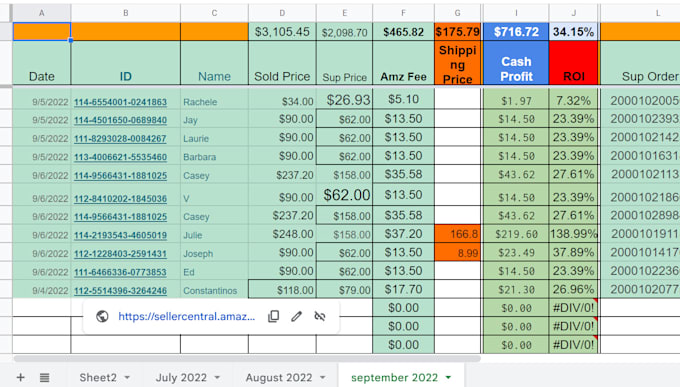The image size is (680, 387).
Task: Select column J header
Action: [574, 13]
